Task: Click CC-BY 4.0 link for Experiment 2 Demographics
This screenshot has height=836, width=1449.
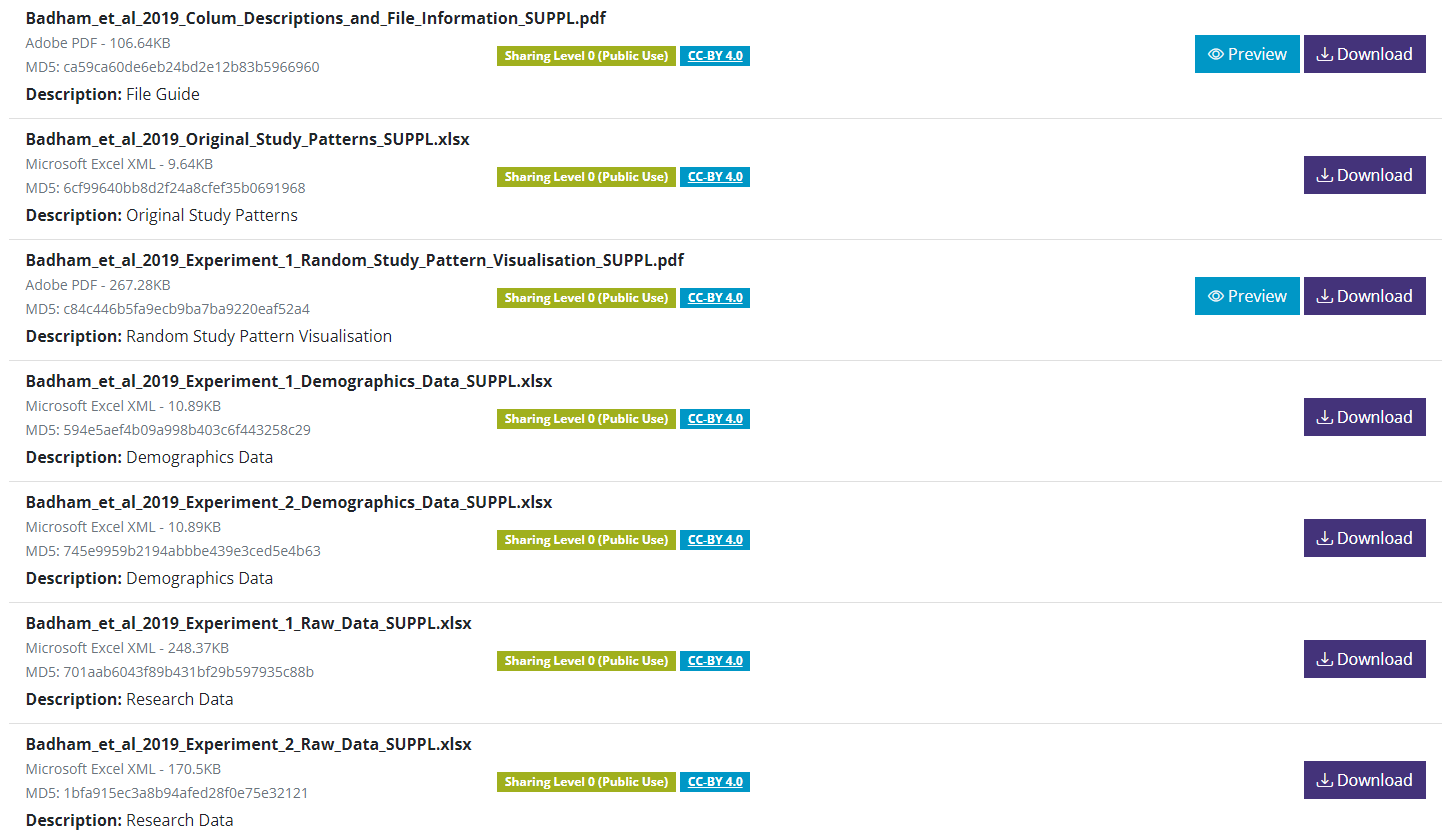Action: click(715, 540)
